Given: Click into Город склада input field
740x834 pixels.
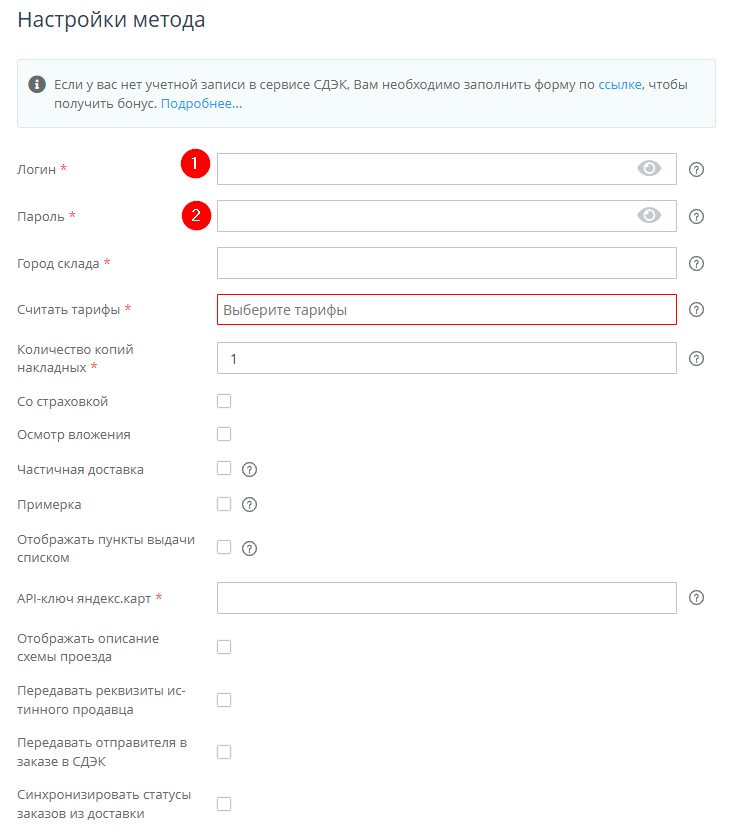Looking at the screenshot, I should coord(446,263).
